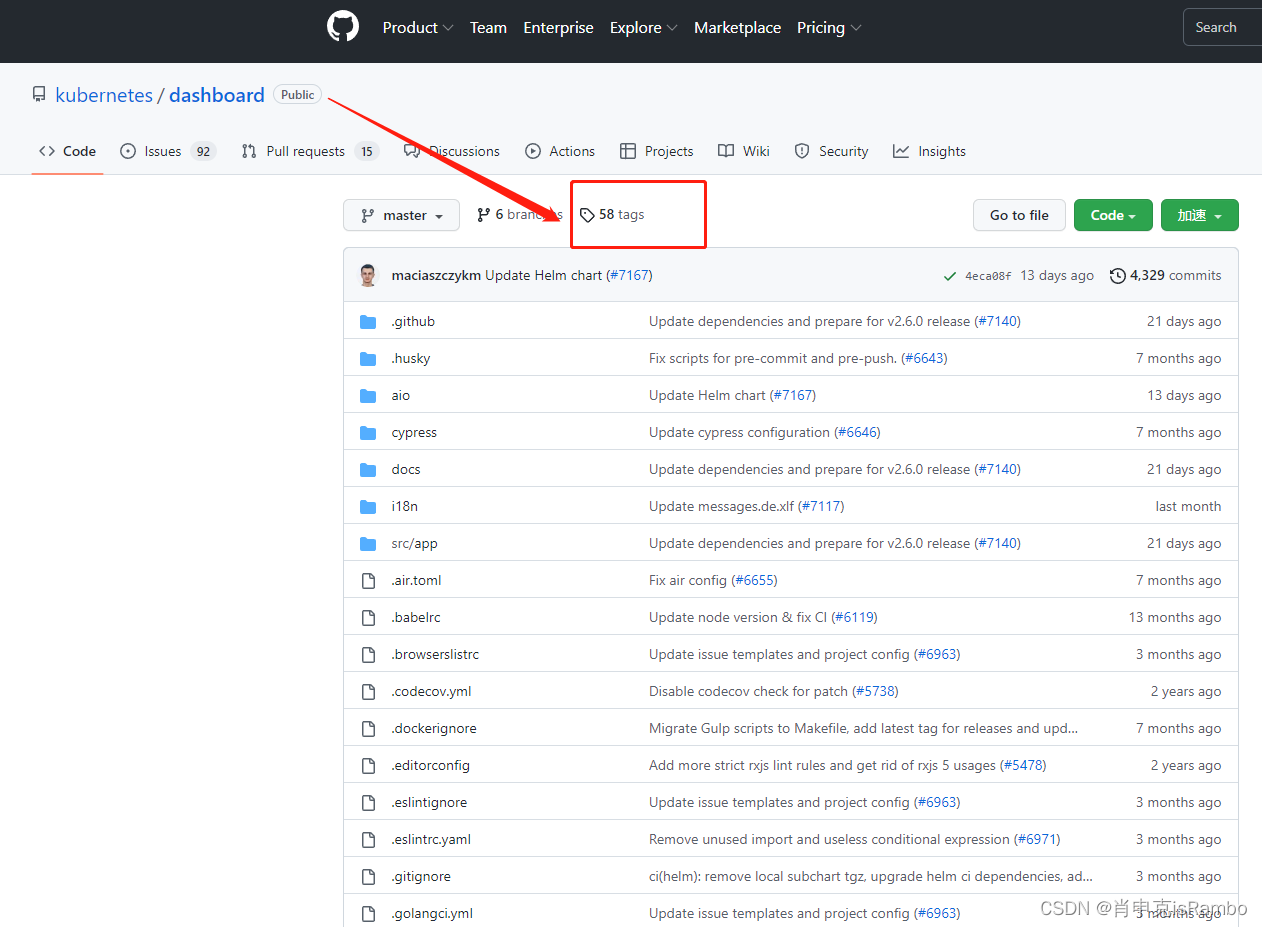Click the .gitignore file icon
Viewport: 1262px width, 927px height.
click(368, 877)
